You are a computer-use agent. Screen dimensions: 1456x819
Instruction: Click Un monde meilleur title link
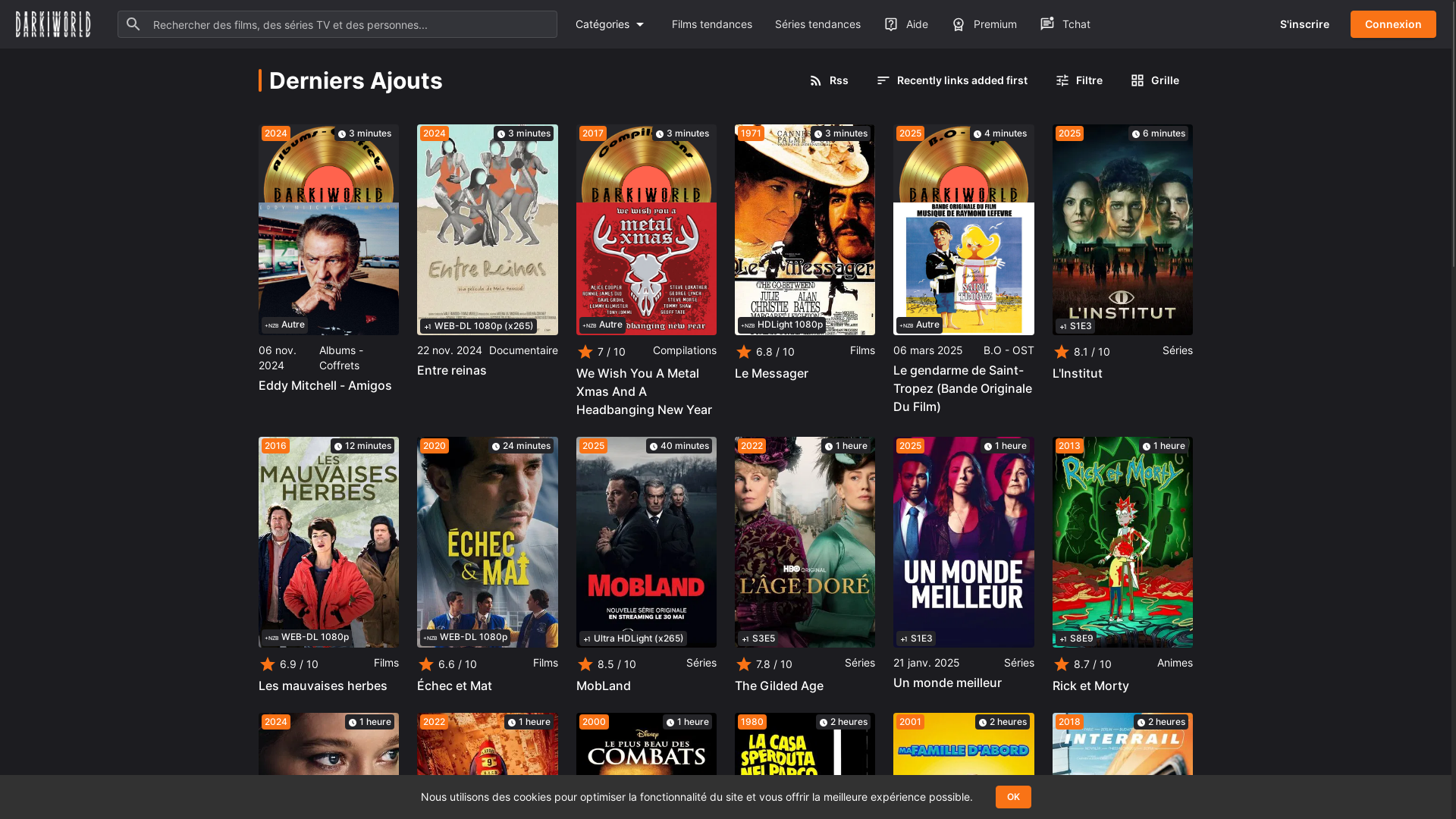coord(947,682)
